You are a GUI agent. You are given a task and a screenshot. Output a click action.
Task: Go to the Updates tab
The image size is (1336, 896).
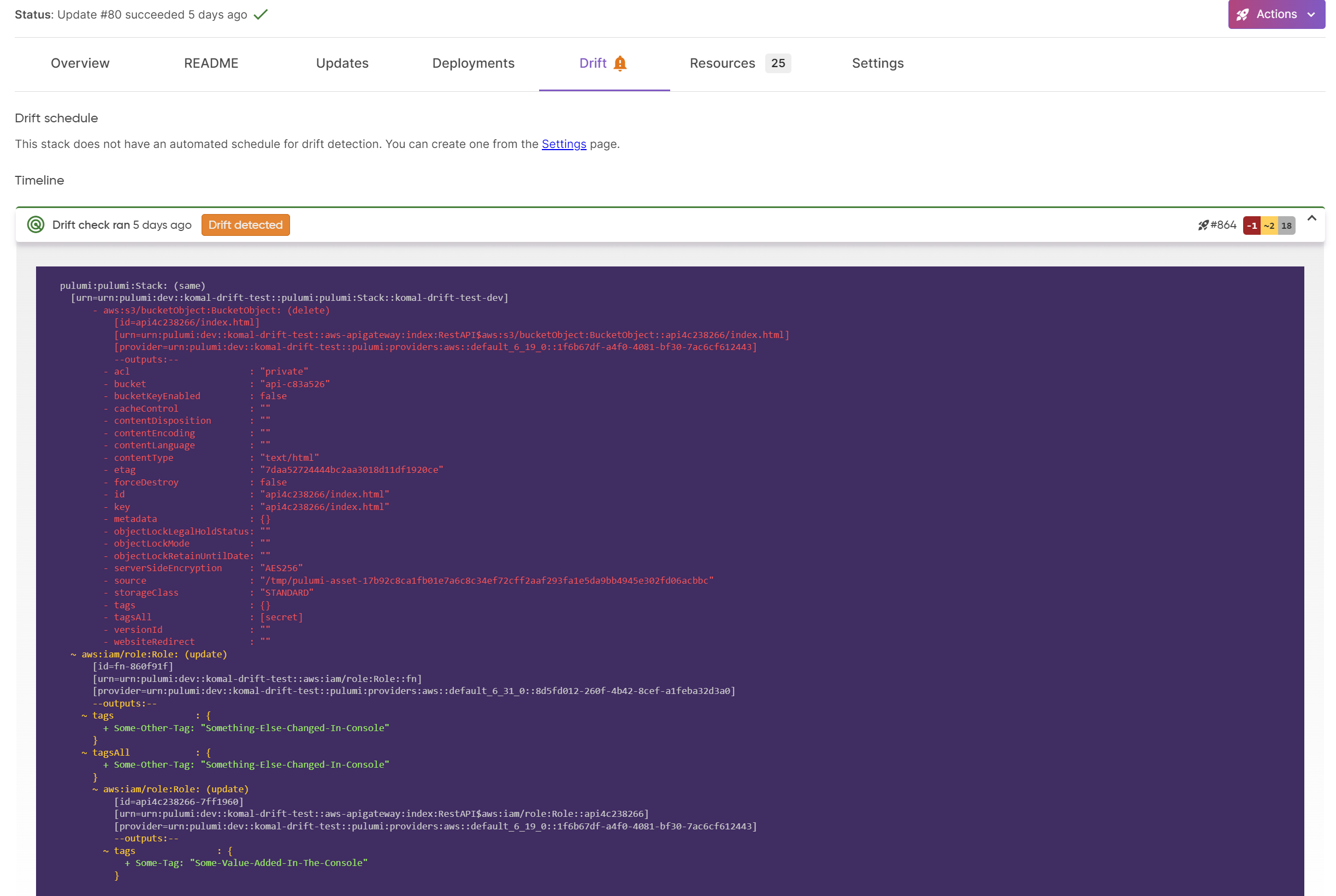click(x=342, y=63)
